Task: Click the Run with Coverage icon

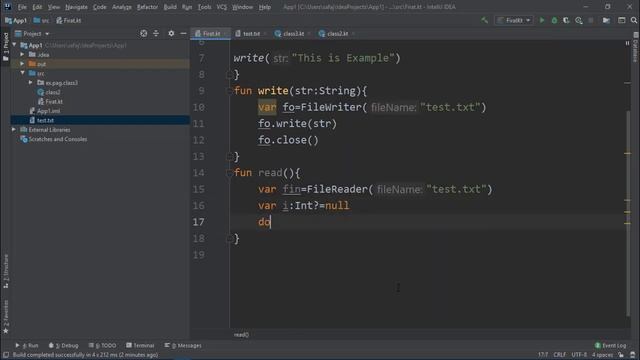Action: coord(566,20)
